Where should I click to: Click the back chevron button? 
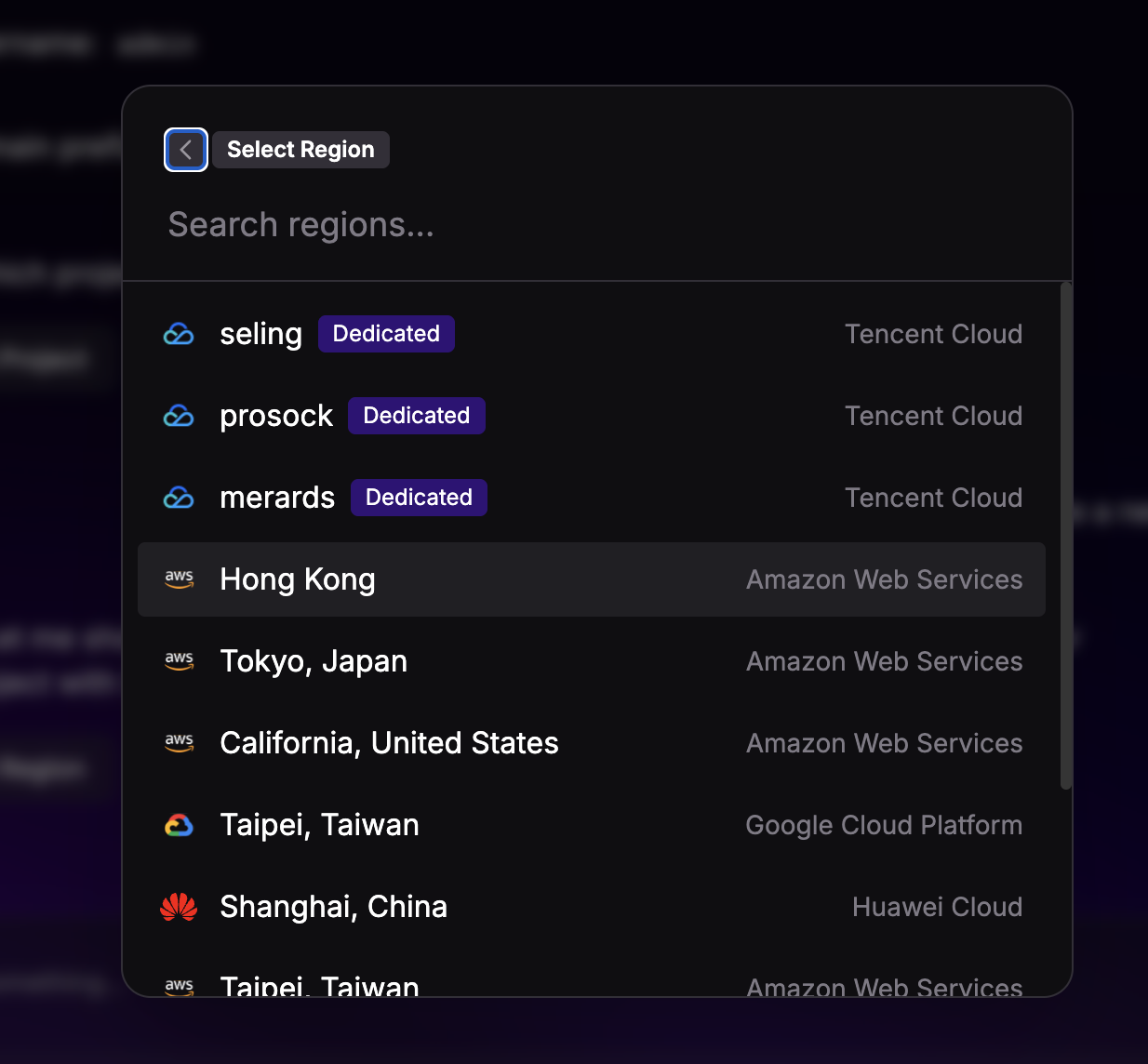click(186, 150)
